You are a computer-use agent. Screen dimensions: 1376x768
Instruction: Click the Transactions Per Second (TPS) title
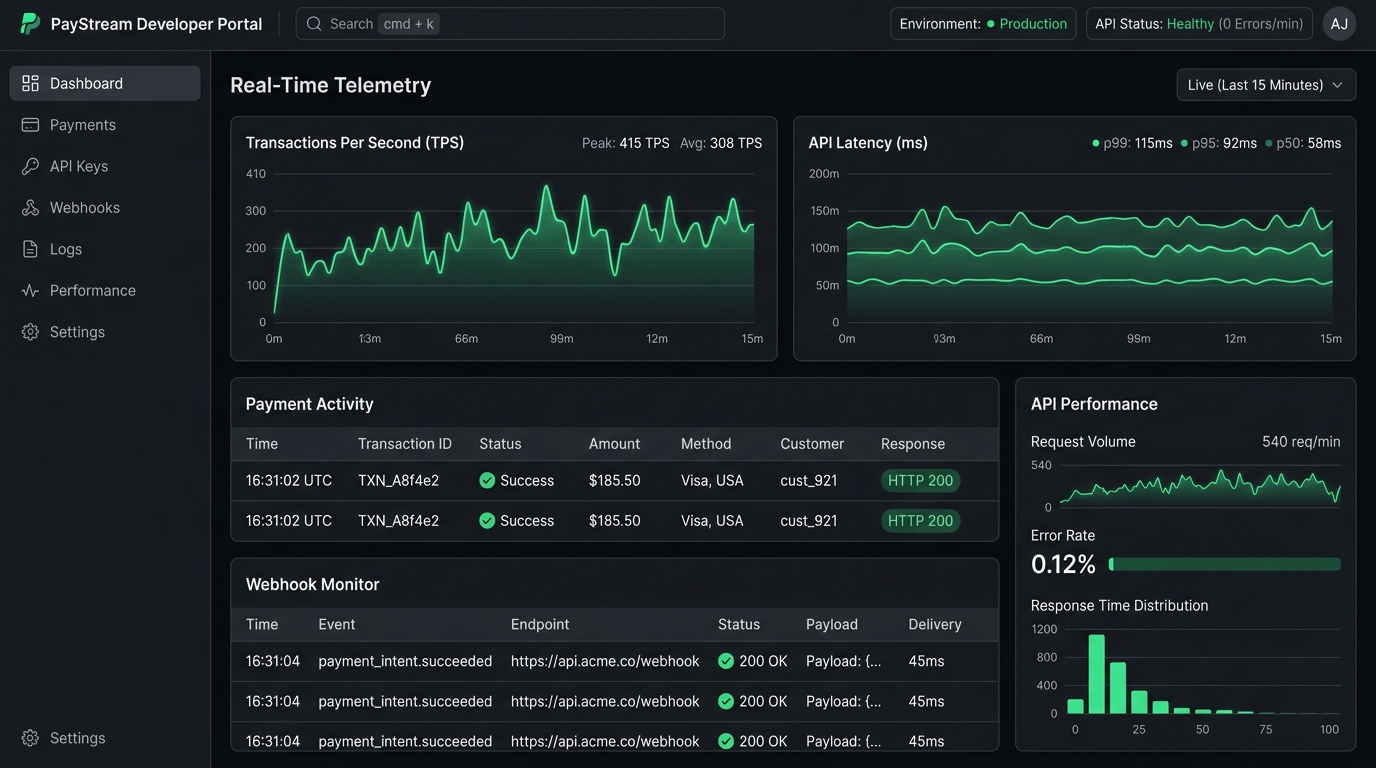pyautogui.click(x=355, y=143)
